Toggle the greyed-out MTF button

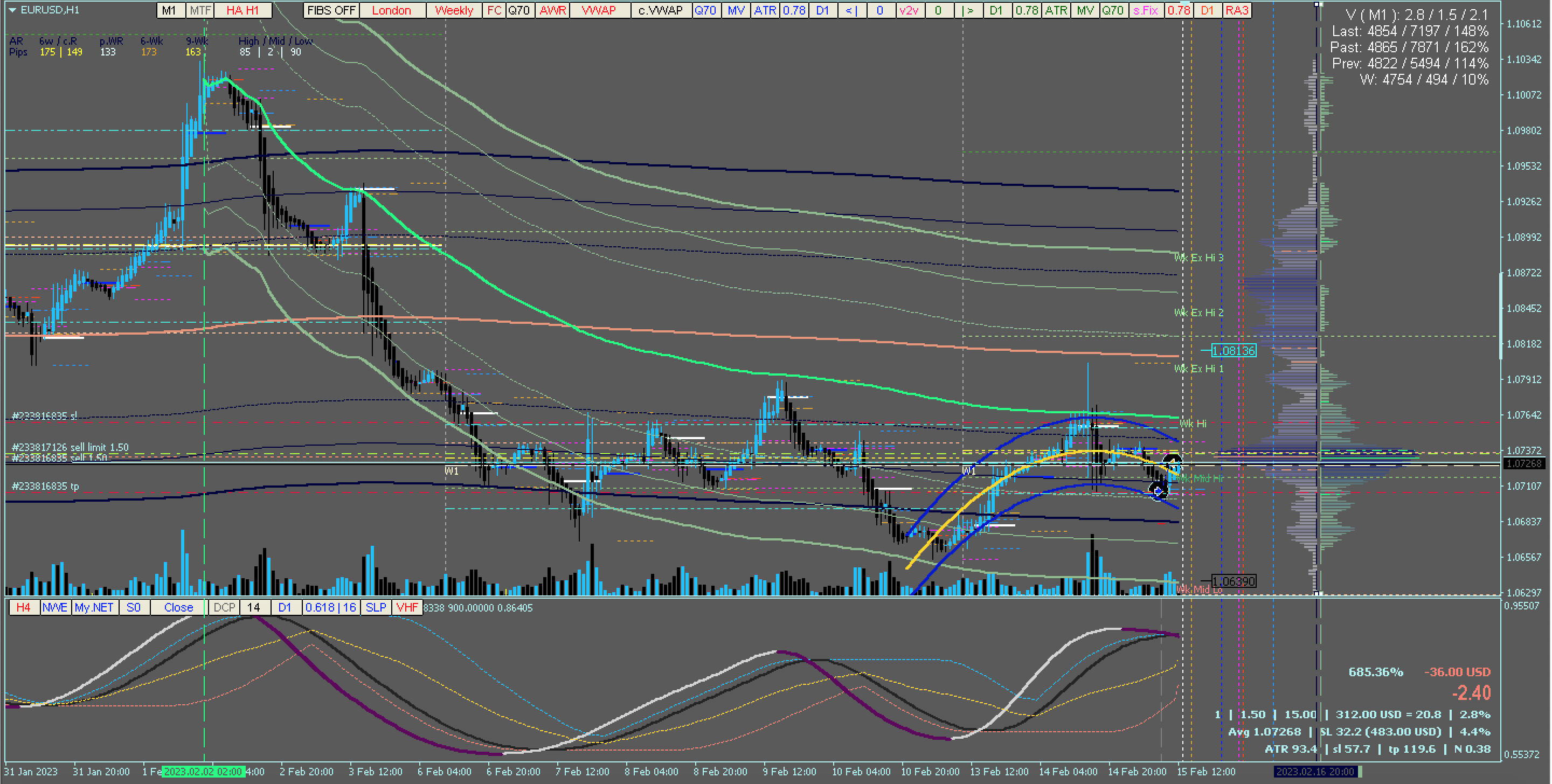pos(200,10)
